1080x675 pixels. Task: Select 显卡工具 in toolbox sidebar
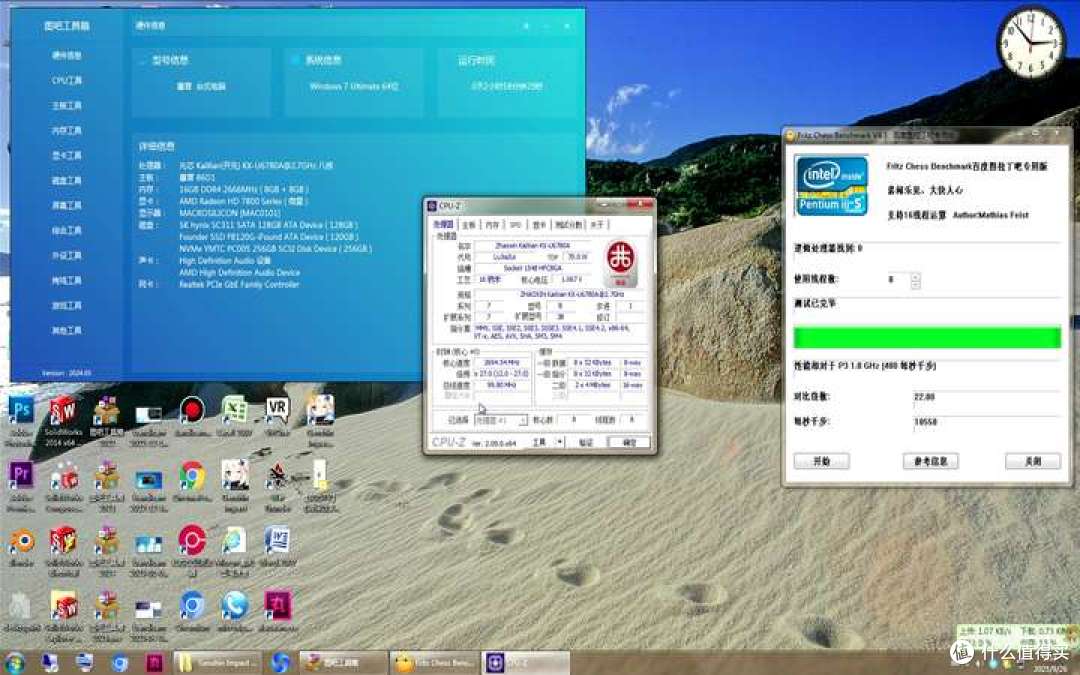pyautogui.click(x=67, y=156)
